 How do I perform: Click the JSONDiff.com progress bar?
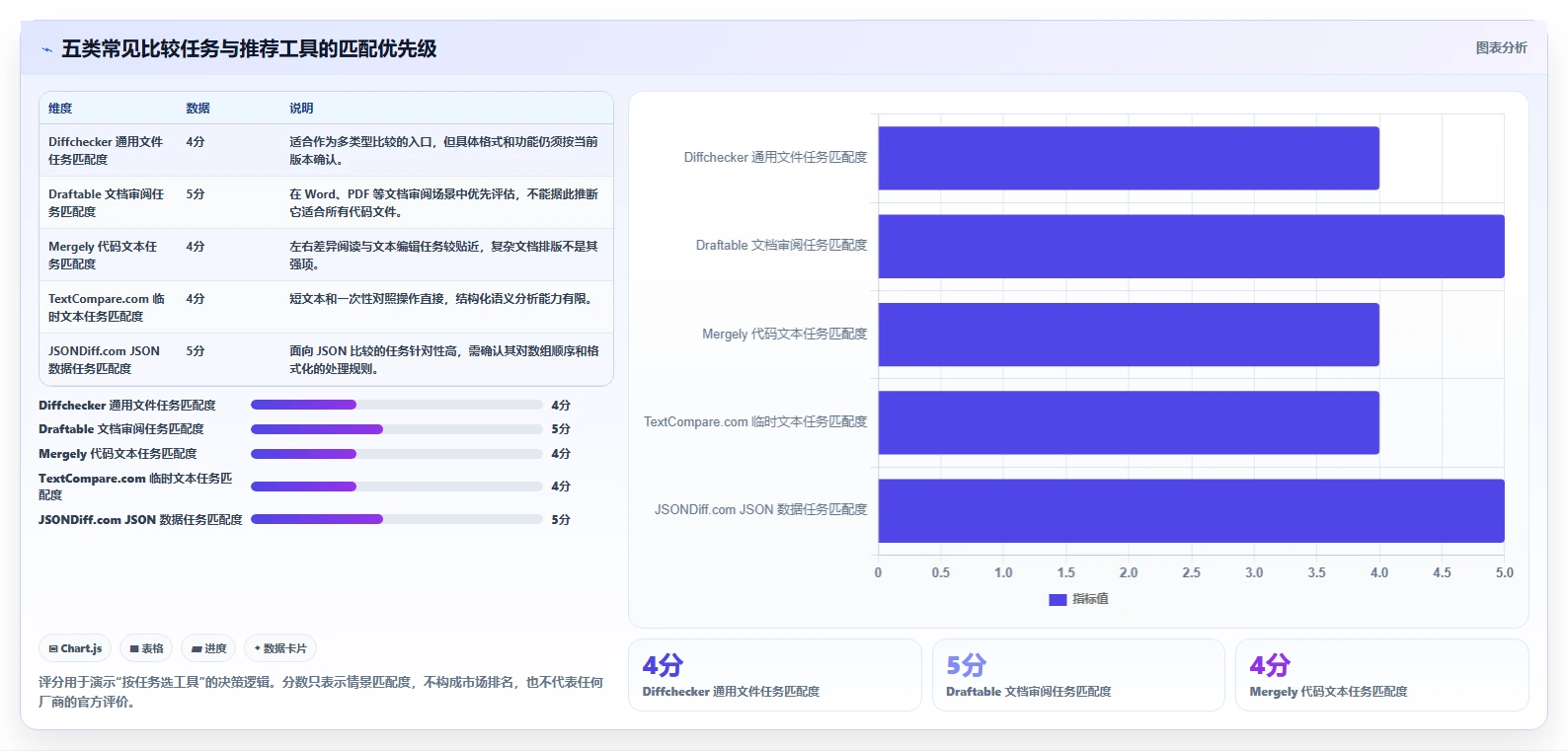[x=396, y=519]
